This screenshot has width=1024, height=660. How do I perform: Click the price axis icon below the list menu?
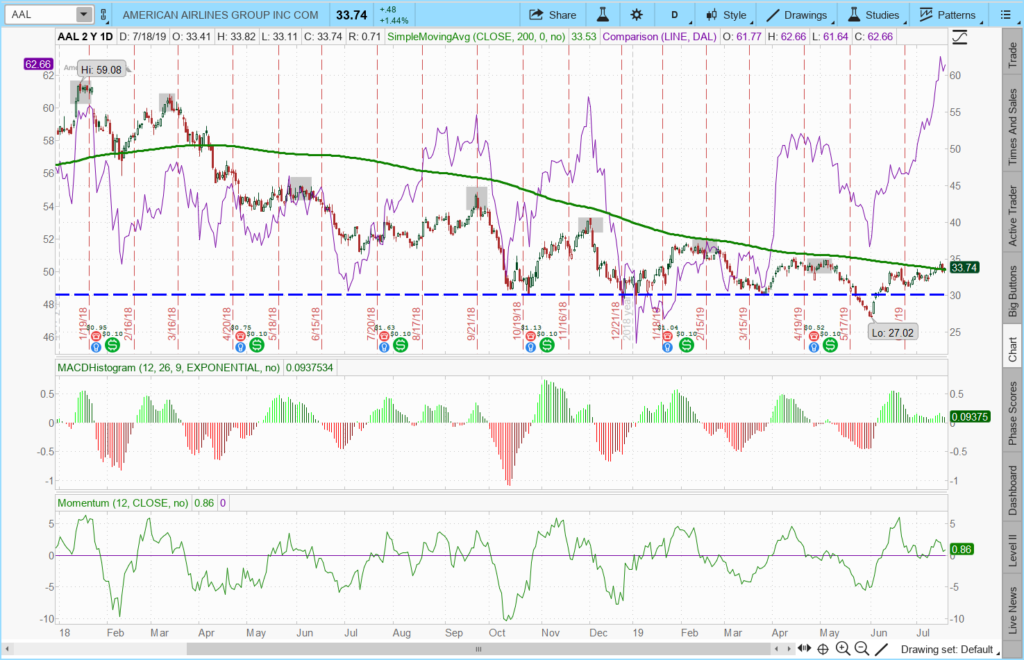(x=960, y=37)
